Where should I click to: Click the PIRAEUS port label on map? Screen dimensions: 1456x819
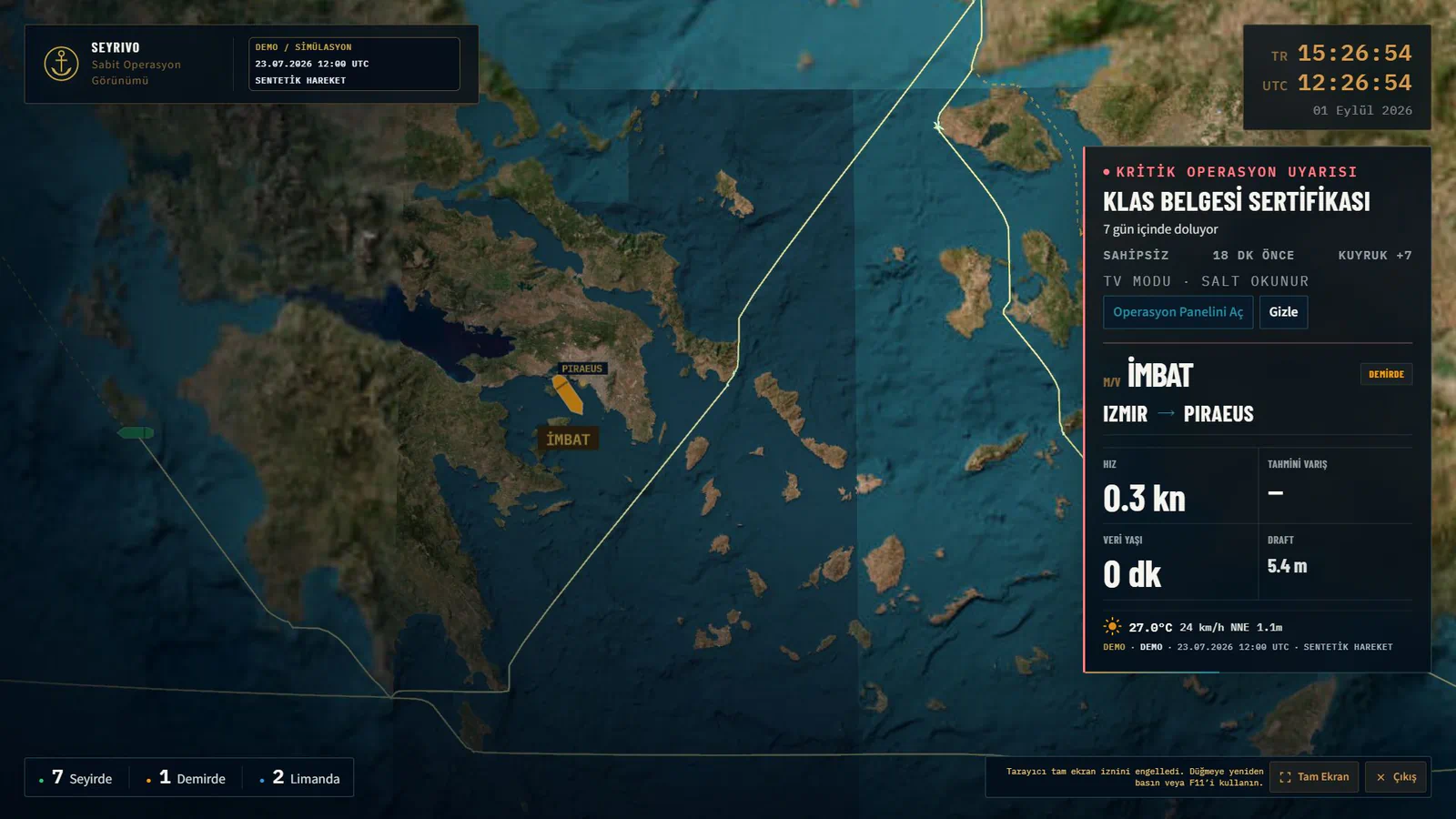coord(581,369)
